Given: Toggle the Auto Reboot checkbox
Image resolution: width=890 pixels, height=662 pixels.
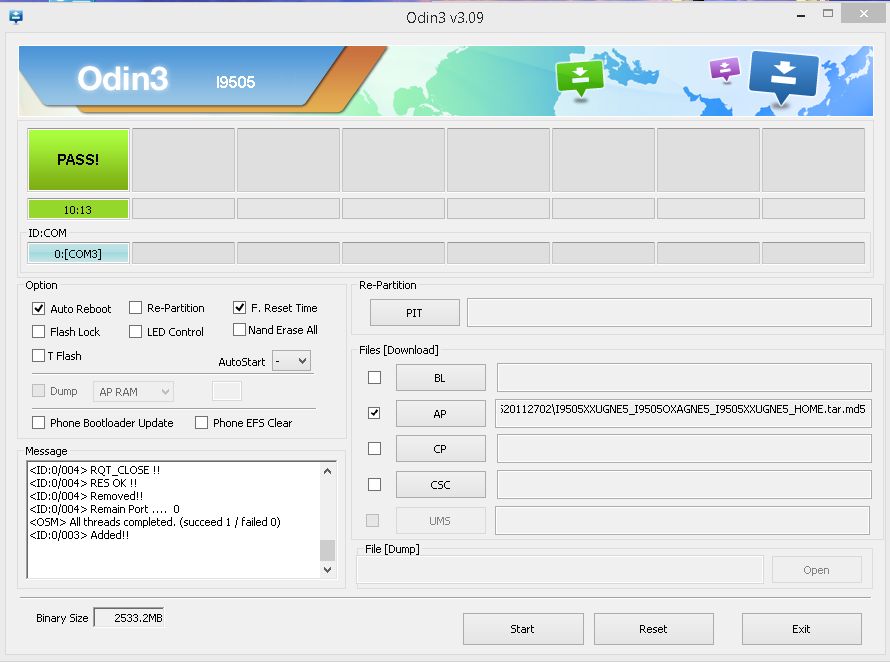Looking at the screenshot, I should 39,308.
